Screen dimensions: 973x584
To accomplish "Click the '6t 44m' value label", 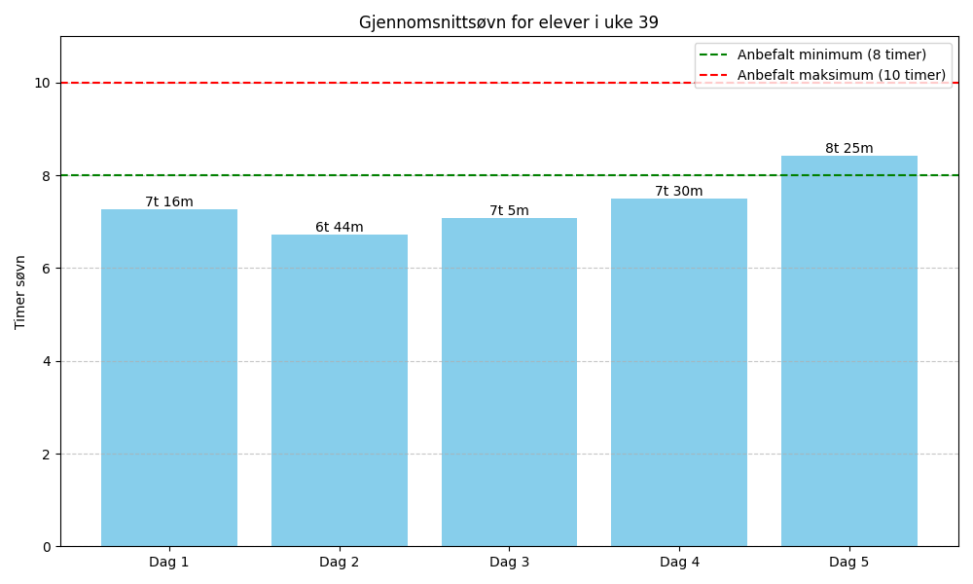I will point(339,227).
